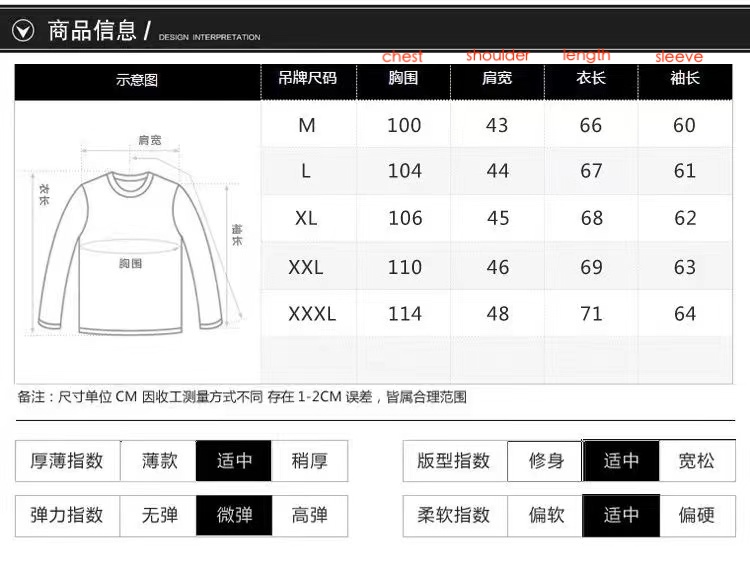Pick the 微弹 elasticity option
The width and height of the screenshot is (750, 566).
[234, 515]
